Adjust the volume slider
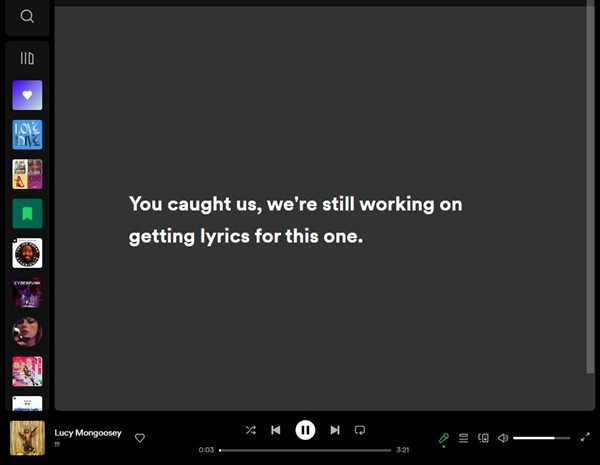This screenshot has height=465, width=600. coord(541,438)
